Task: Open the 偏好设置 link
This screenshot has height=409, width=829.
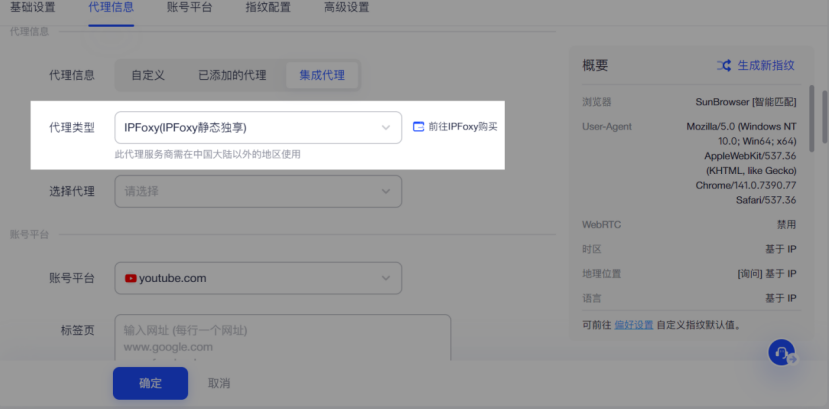Action: pos(633,325)
